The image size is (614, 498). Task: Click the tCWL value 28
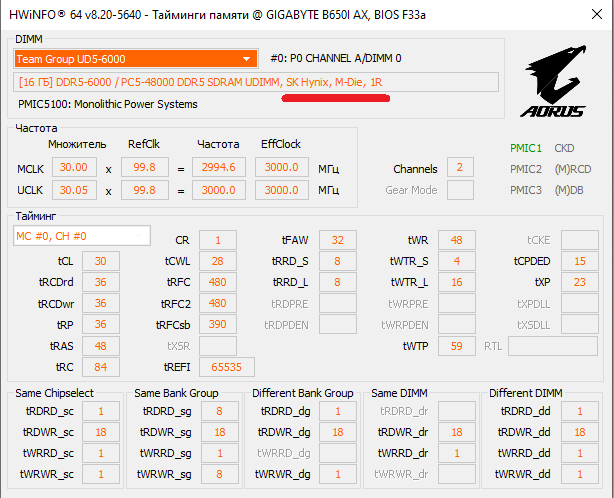tap(218, 261)
